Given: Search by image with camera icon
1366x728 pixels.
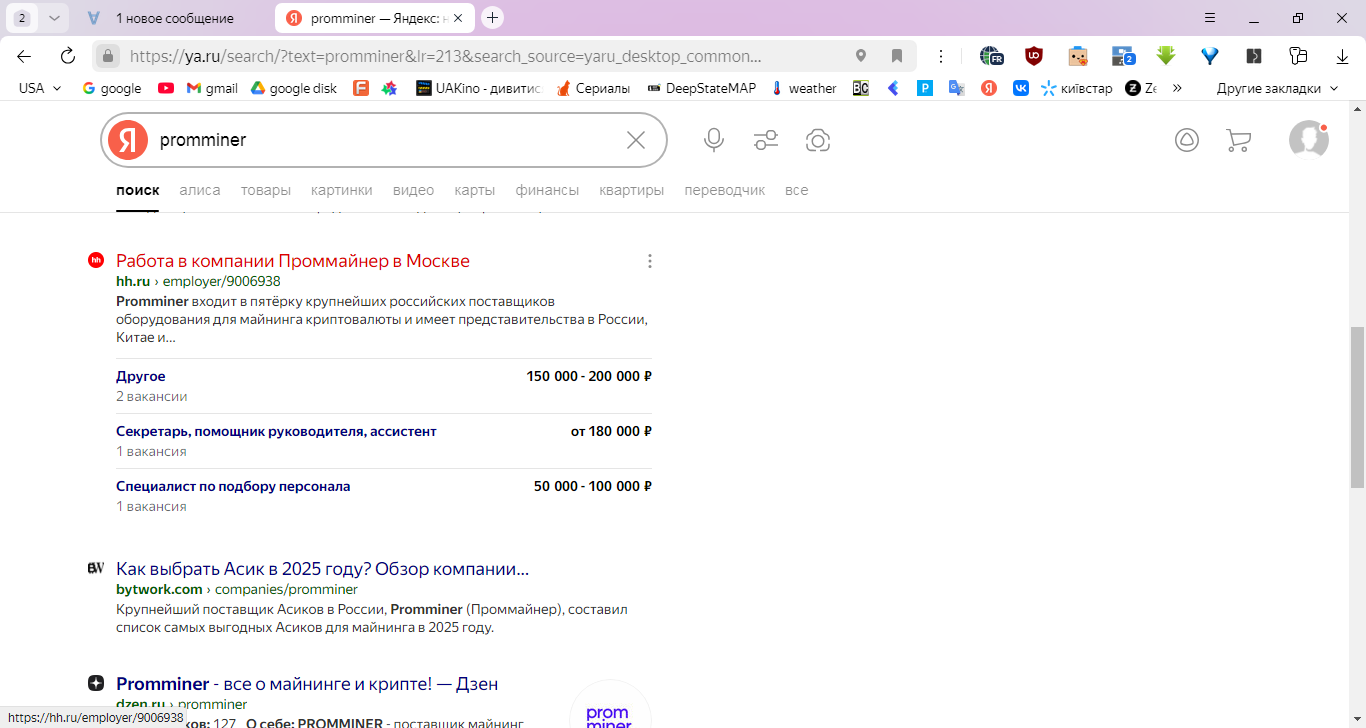Looking at the screenshot, I should [818, 140].
